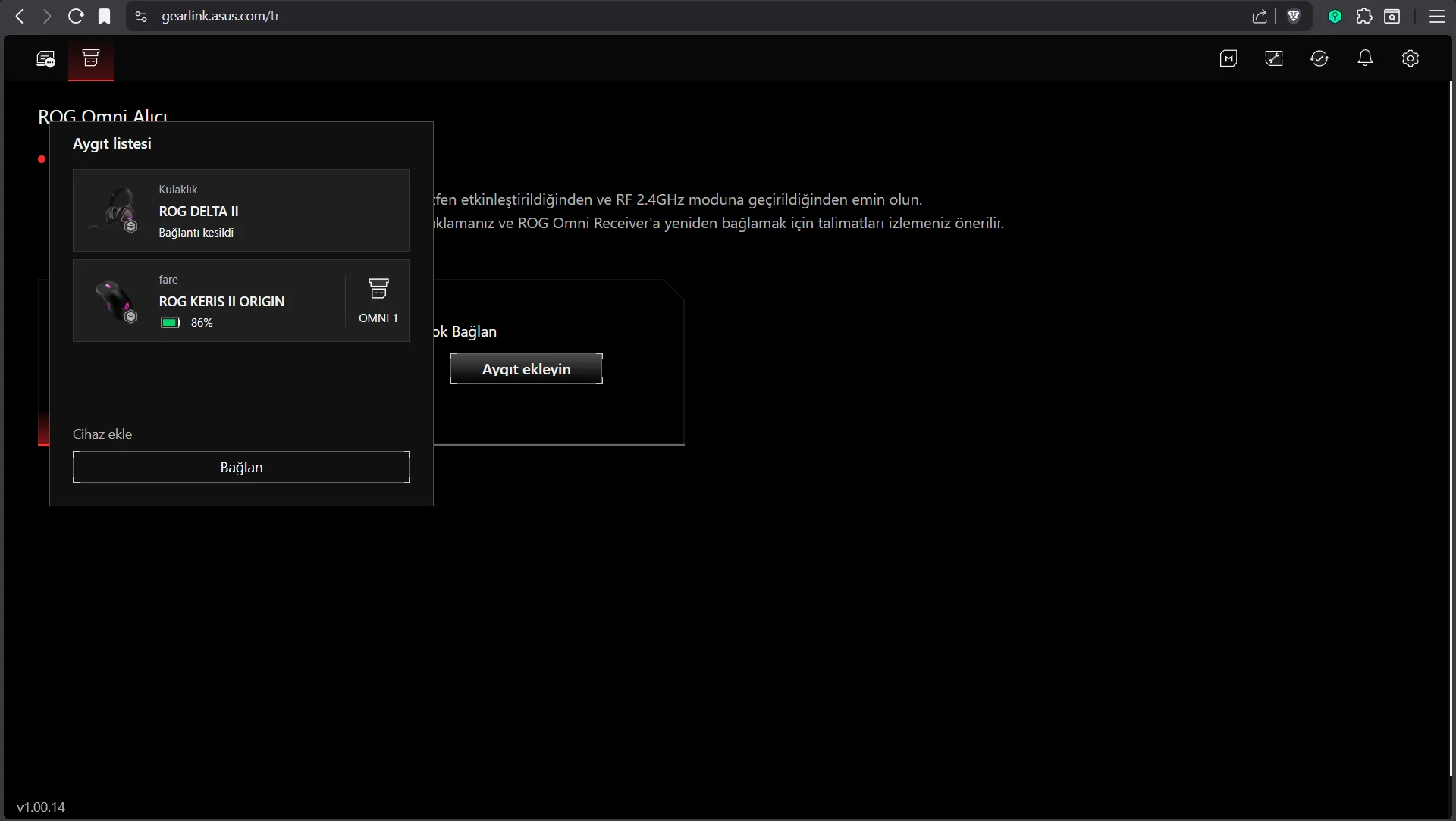Screen dimensions: 1456x821
Task: Click the Bağlan button
Action: tap(241, 467)
